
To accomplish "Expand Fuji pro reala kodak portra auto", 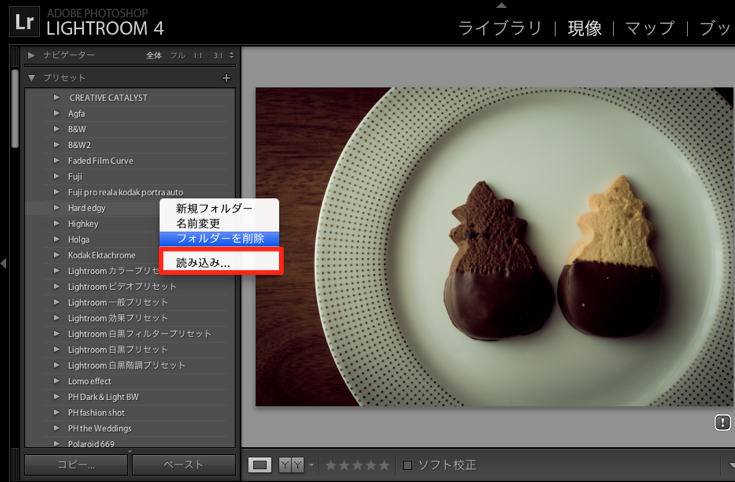I will tap(56, 192).
